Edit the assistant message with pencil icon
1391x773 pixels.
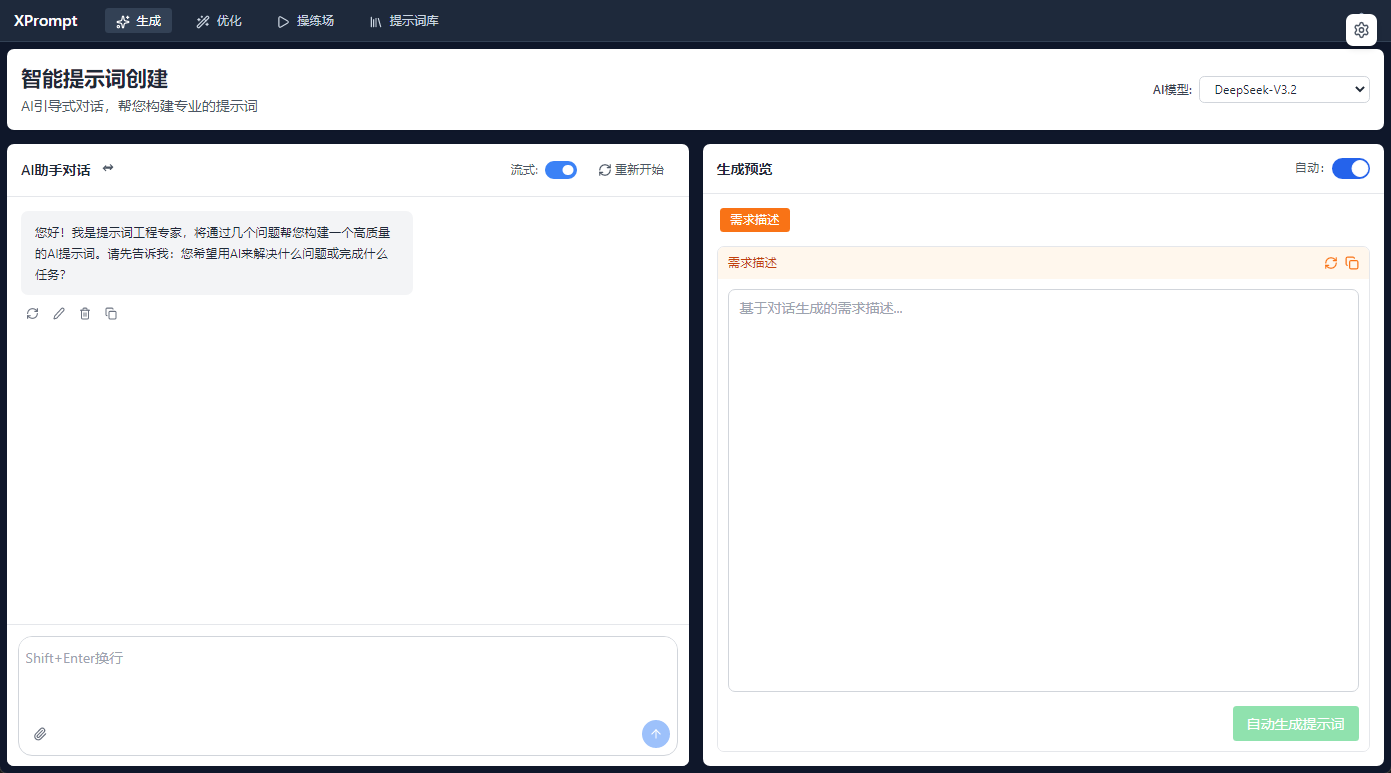tap(59, 314)
